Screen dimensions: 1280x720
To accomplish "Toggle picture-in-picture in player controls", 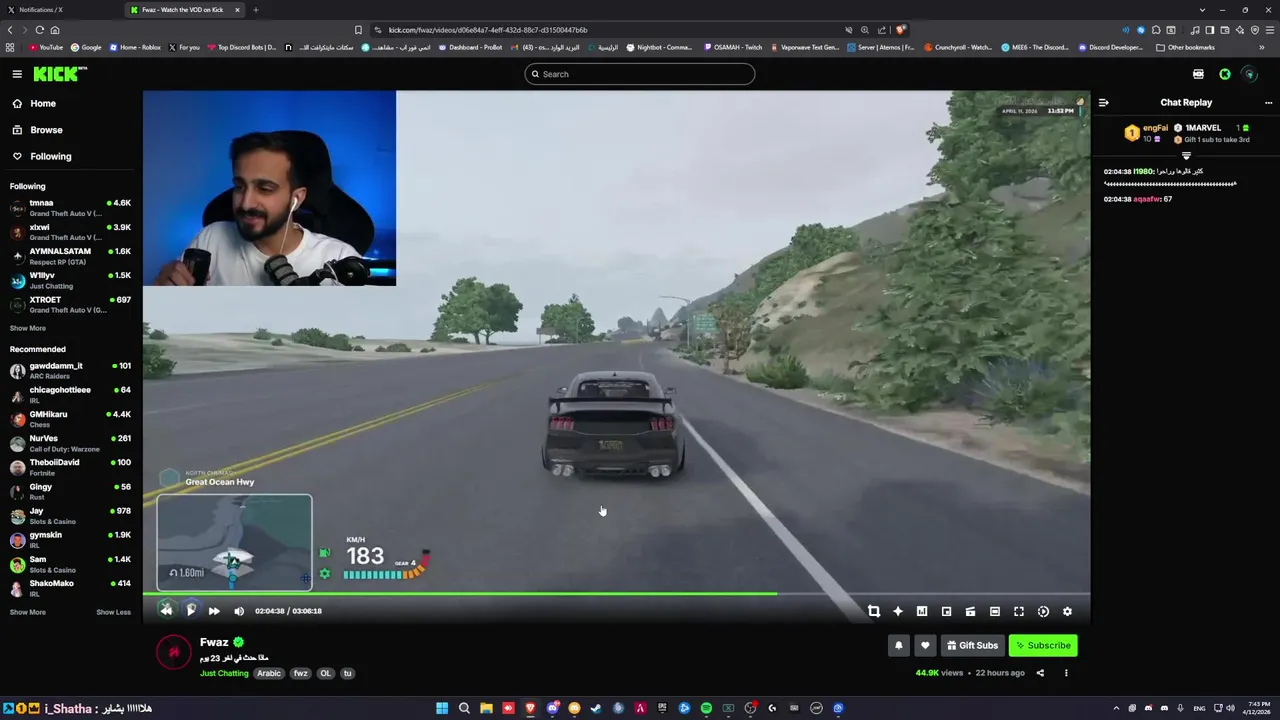I will point(946,611).
